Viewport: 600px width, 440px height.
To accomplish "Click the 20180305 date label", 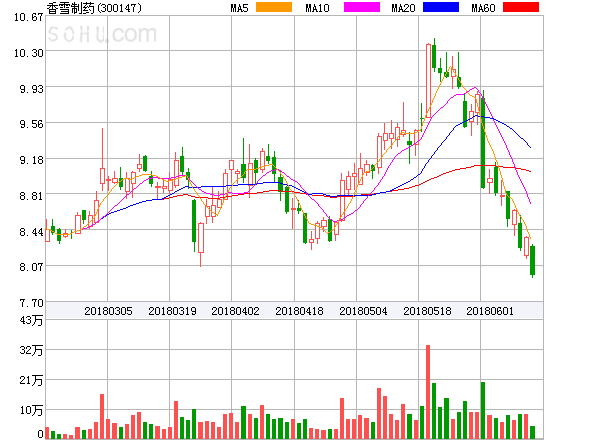I will point(108,311).
